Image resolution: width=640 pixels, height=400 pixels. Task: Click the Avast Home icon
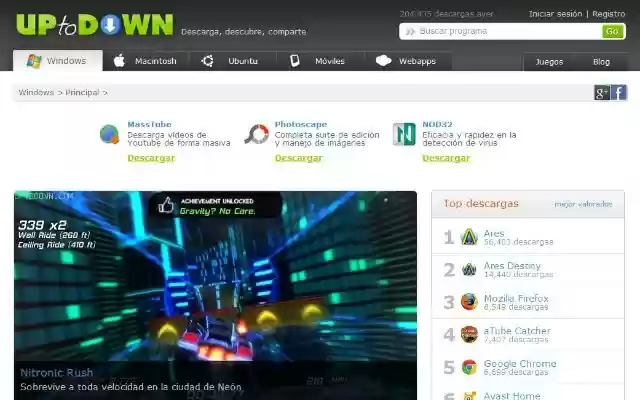tap(469, 396)
